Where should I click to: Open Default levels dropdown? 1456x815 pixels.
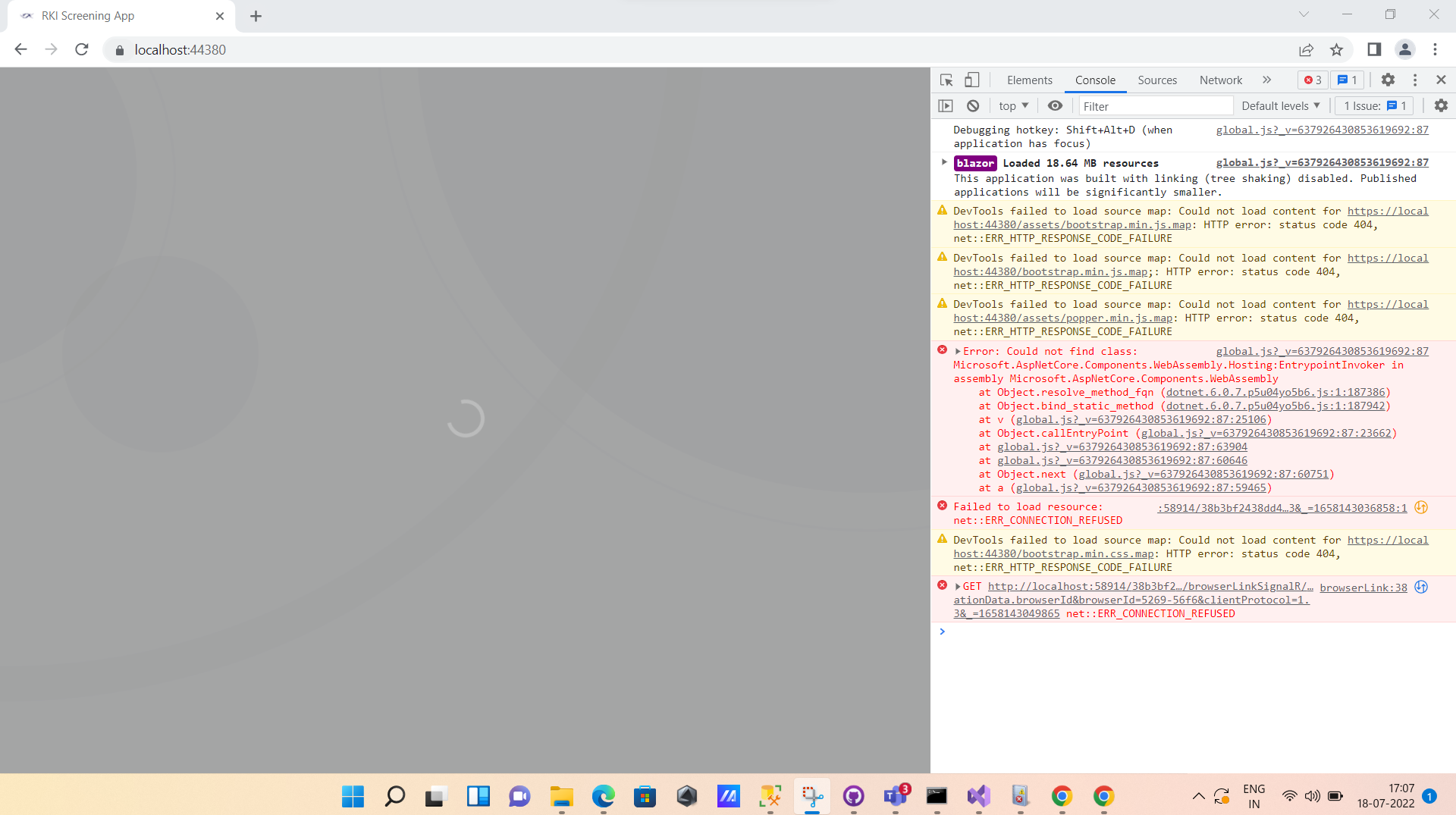click(1280, 106)
